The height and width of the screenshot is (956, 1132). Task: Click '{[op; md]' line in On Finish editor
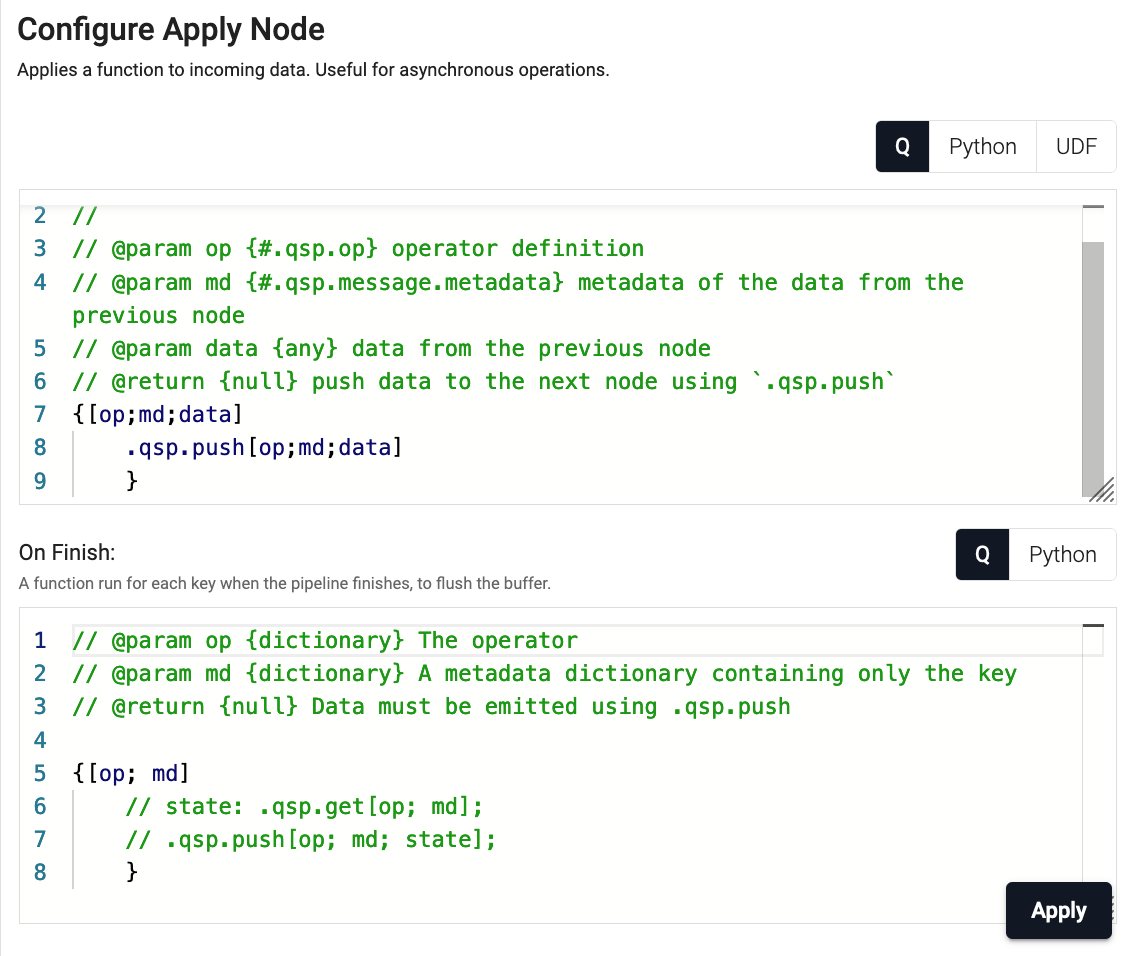(131, 773)
